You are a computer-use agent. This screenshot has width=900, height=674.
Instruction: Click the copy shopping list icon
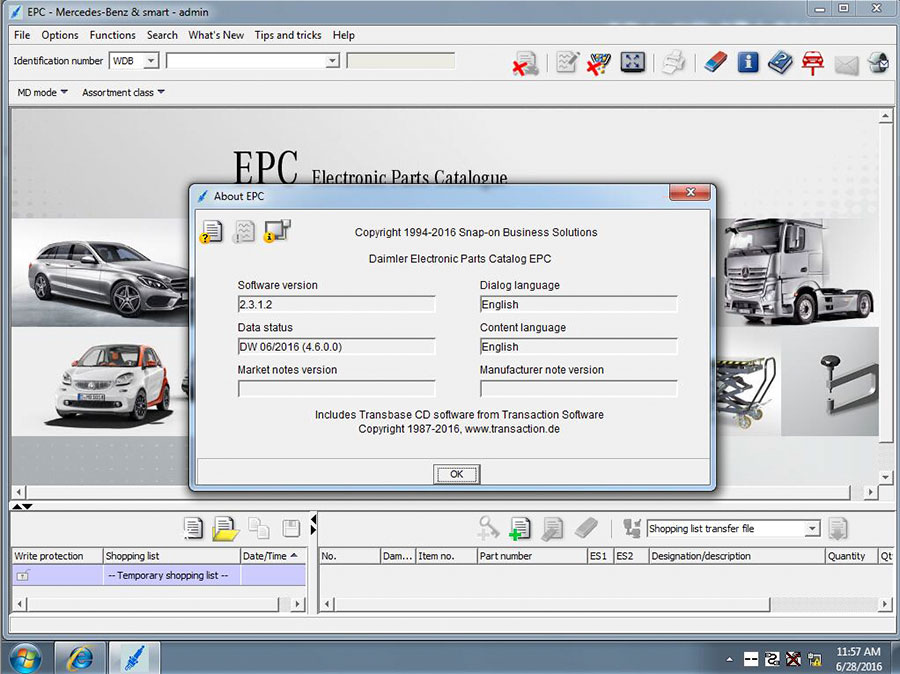259,528
